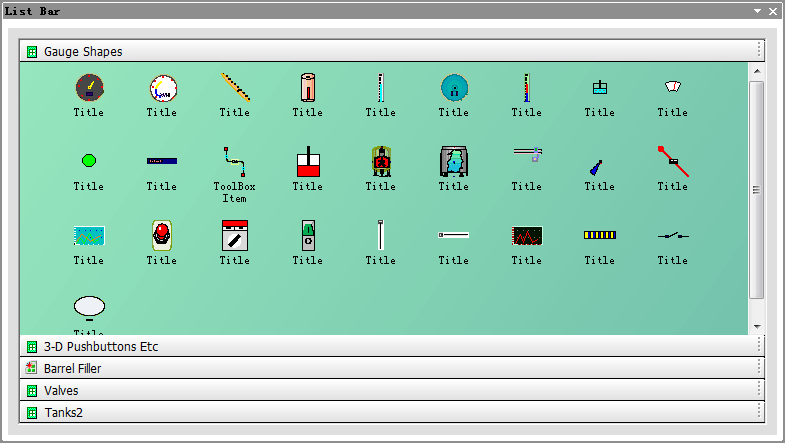Choose the ToolBox Item pipe shape
The image size is (785, 443).
[x=235, y=160]
